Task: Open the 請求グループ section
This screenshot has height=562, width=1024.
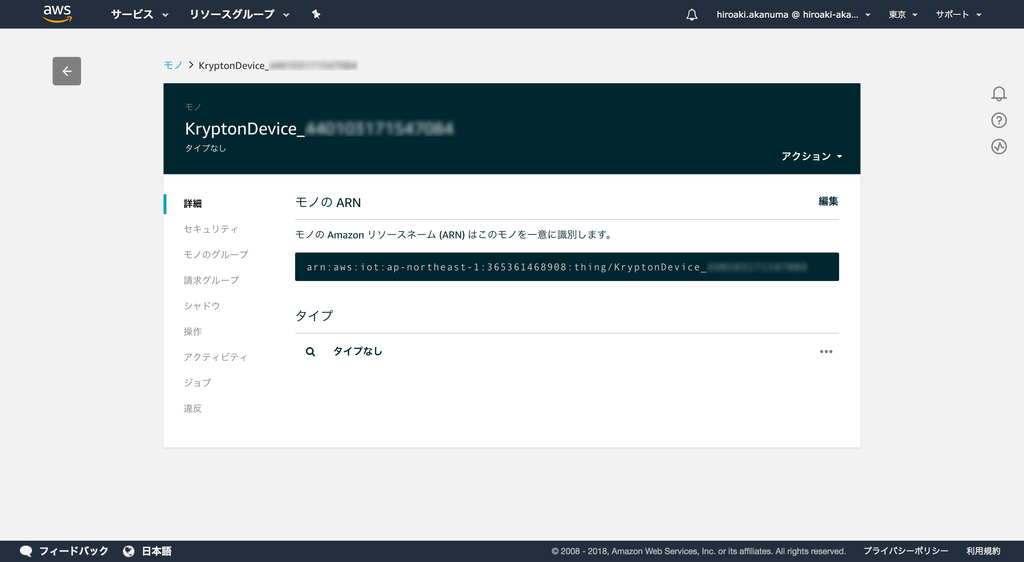Action: tap(211, 280)
